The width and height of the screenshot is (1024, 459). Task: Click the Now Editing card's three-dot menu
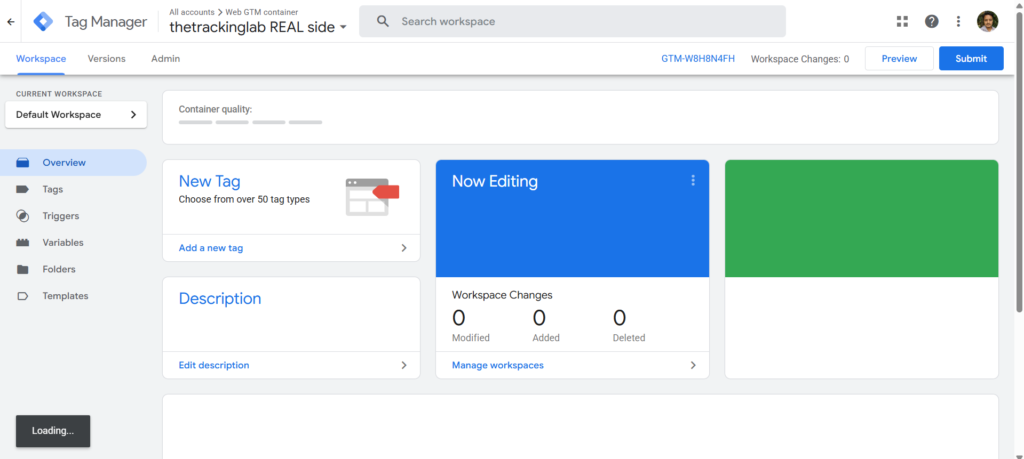coord(692,181)
